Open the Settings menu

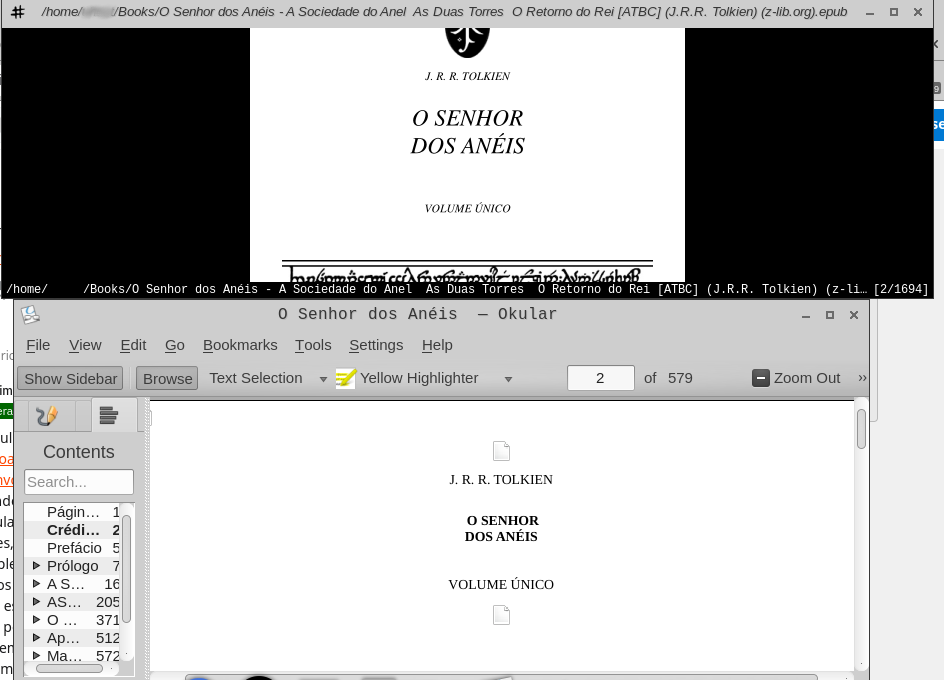(376, 345)
